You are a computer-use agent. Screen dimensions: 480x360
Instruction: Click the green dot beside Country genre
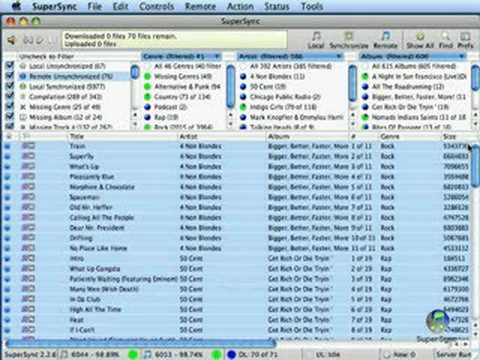[147, 97]
